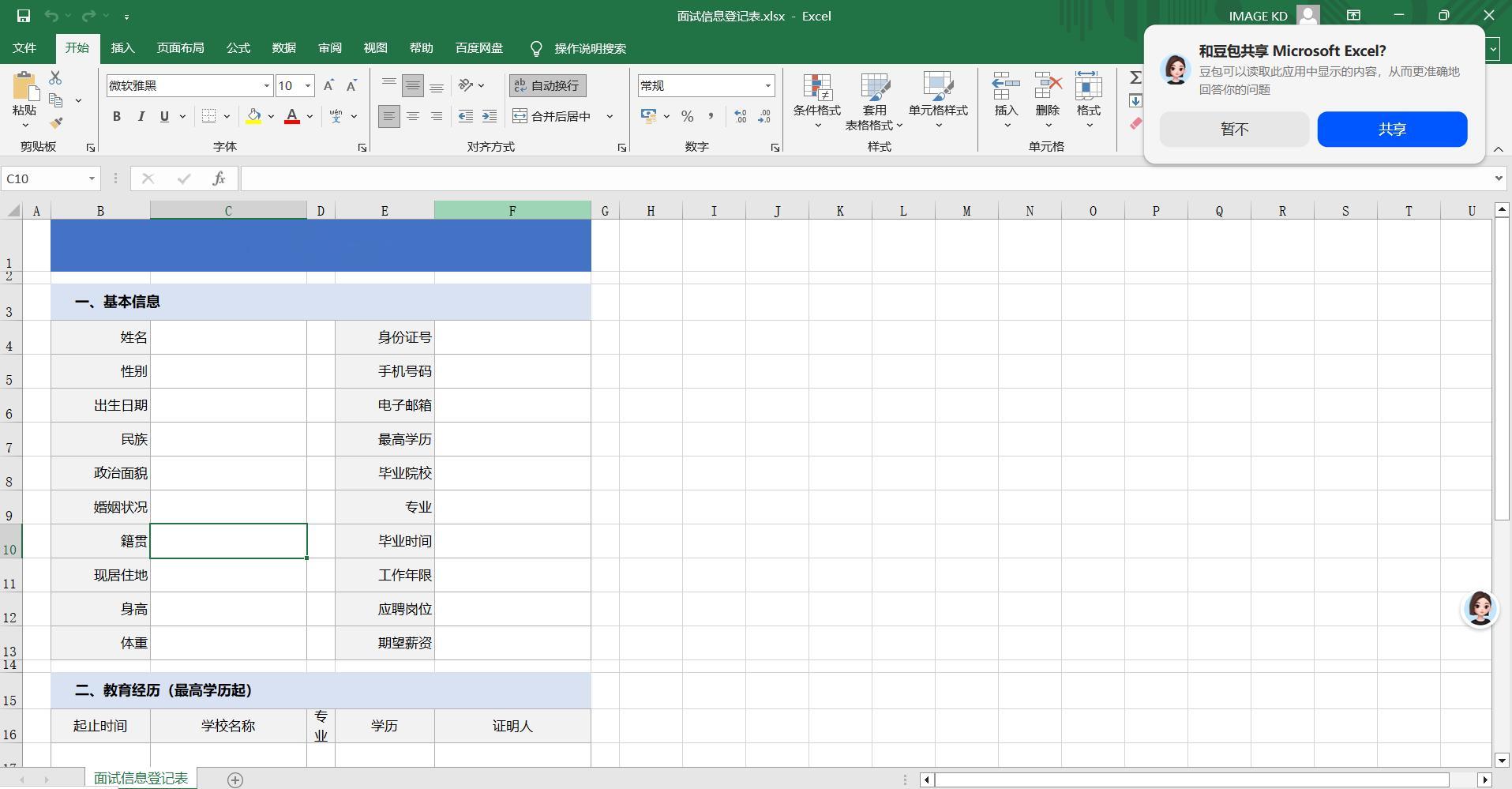
Task: Click 暂不 Not now button
Action: coord(1234,129)
